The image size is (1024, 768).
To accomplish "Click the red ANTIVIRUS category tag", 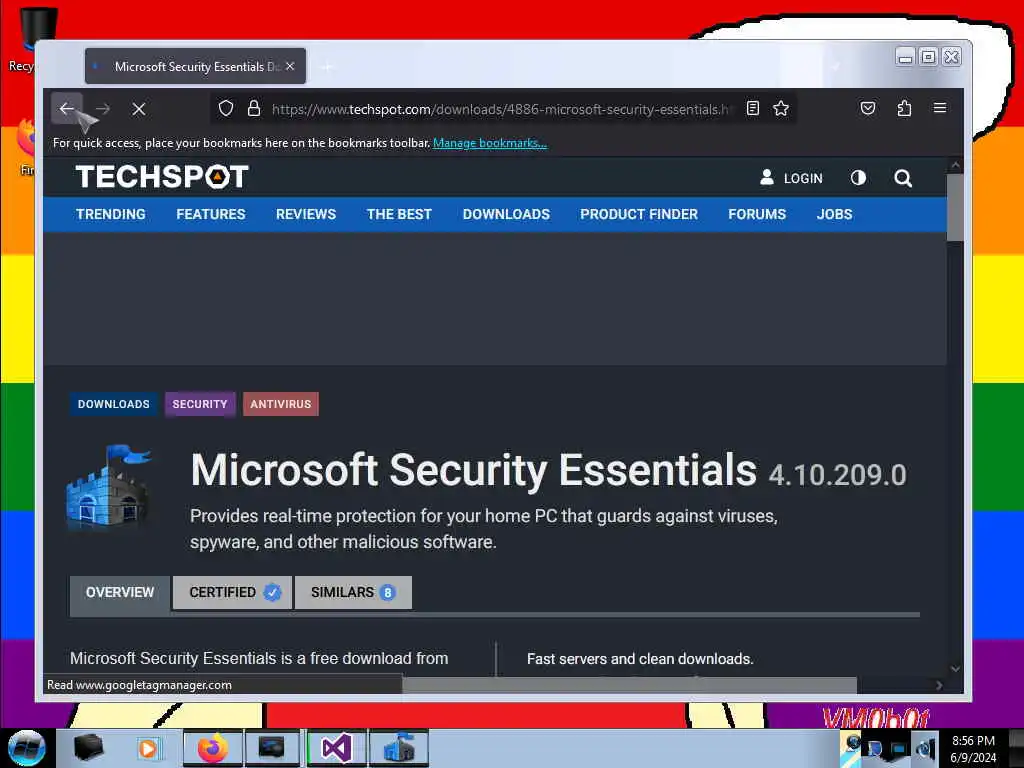I will point(281,404).
